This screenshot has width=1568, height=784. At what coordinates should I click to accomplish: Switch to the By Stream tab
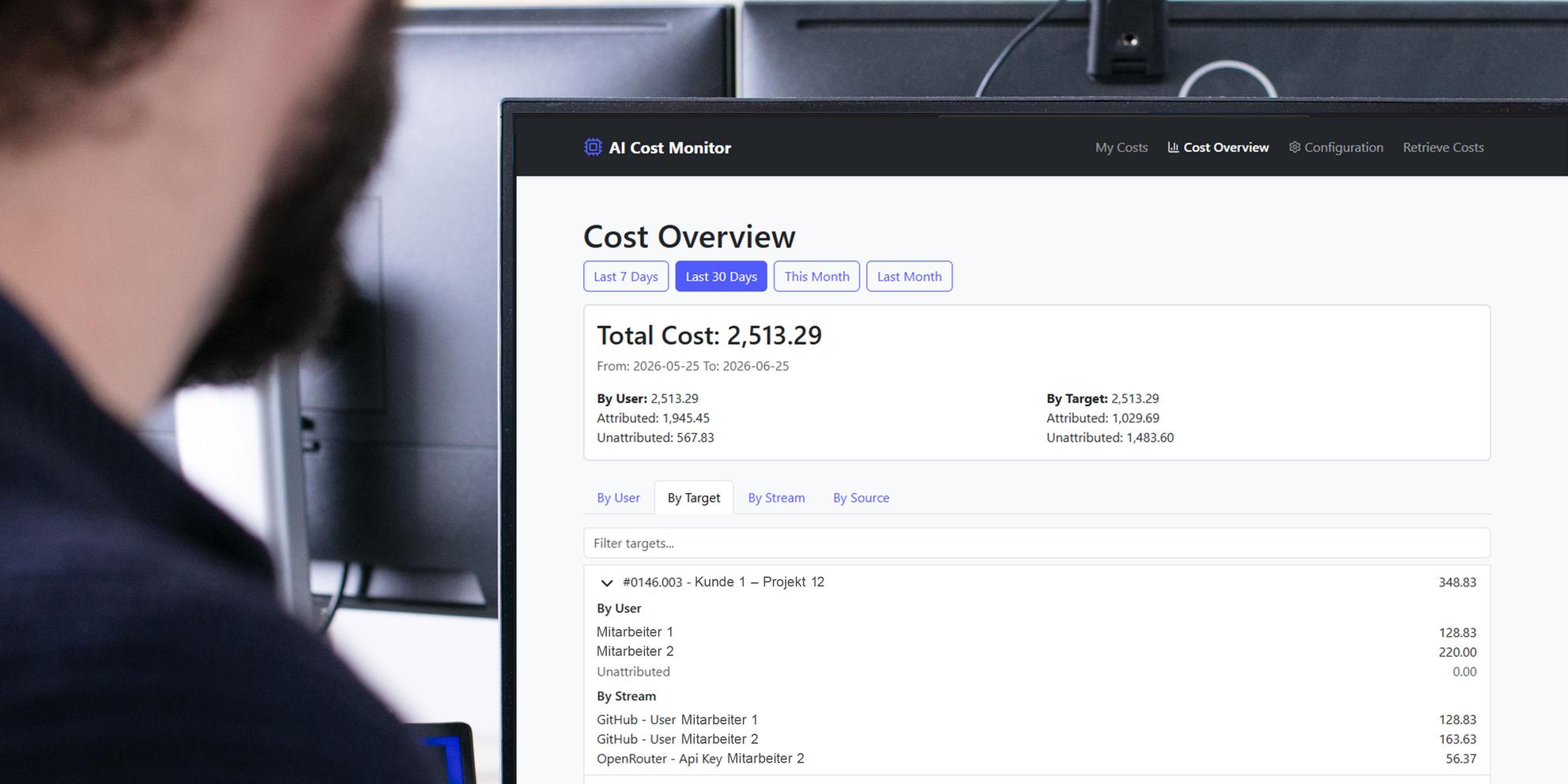tap(776, 497)
